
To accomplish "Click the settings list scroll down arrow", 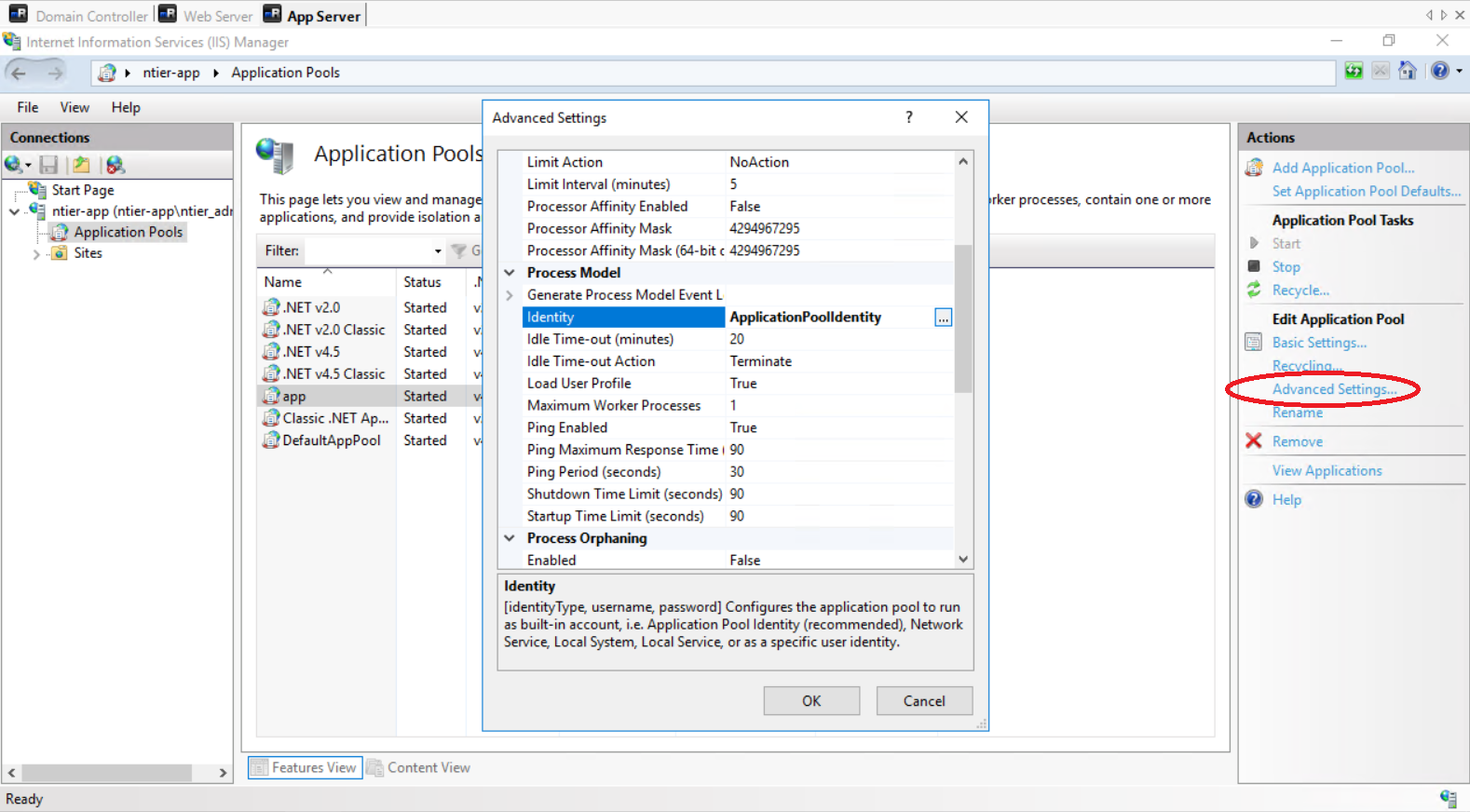I will coord(963,560).
